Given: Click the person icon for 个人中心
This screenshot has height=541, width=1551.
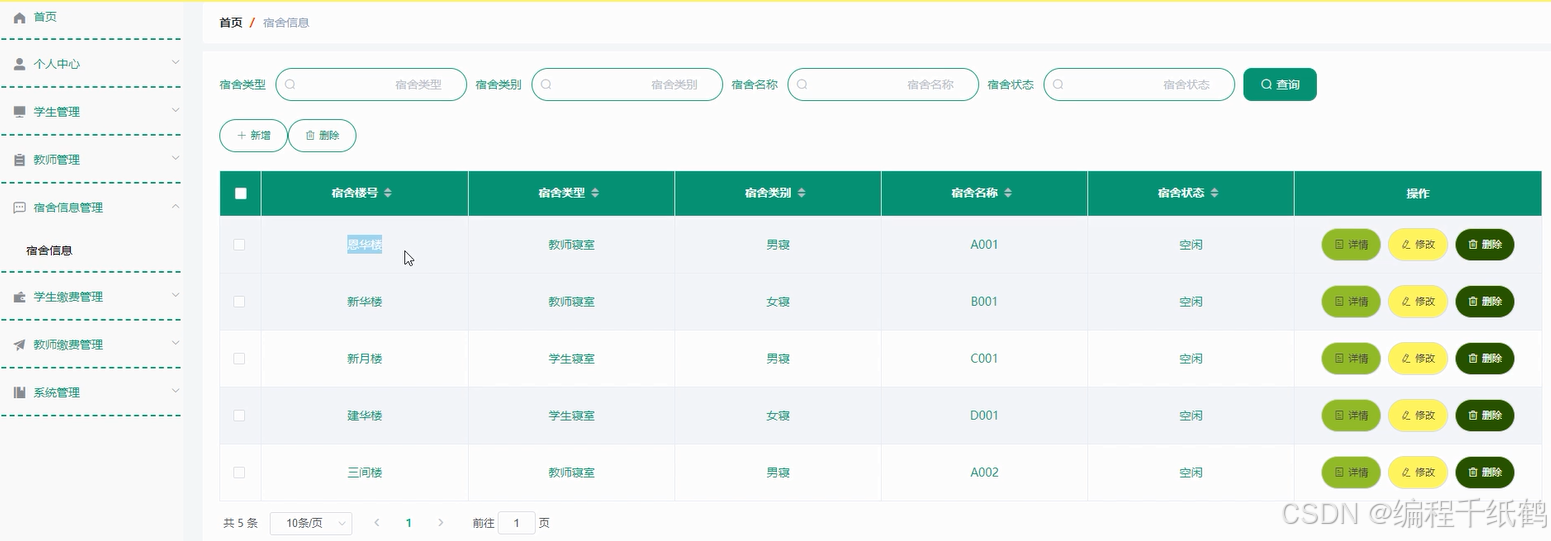Looking at the screenshot, I should coord(19,64).
